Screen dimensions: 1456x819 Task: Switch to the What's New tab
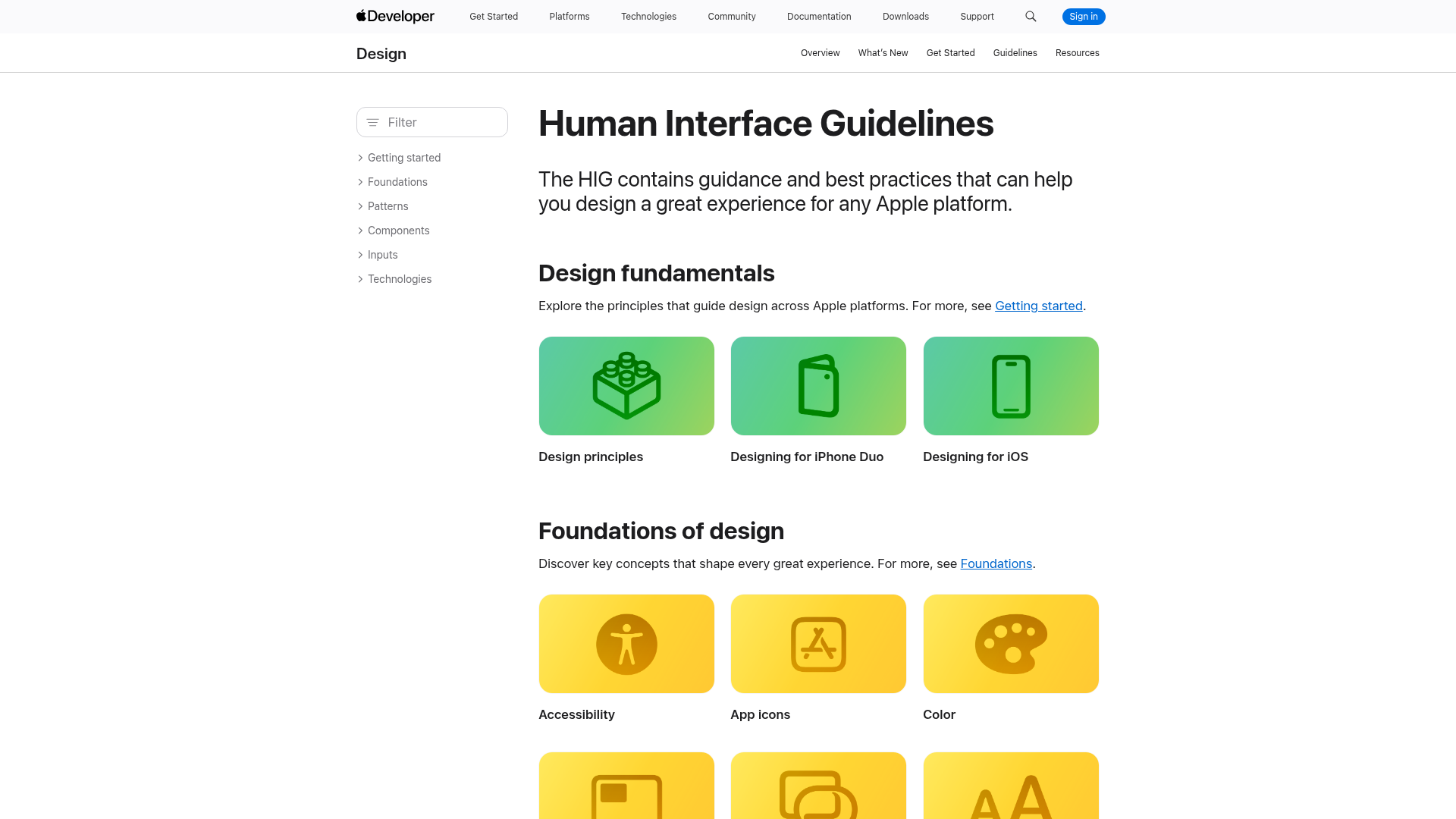coord(883,53)
